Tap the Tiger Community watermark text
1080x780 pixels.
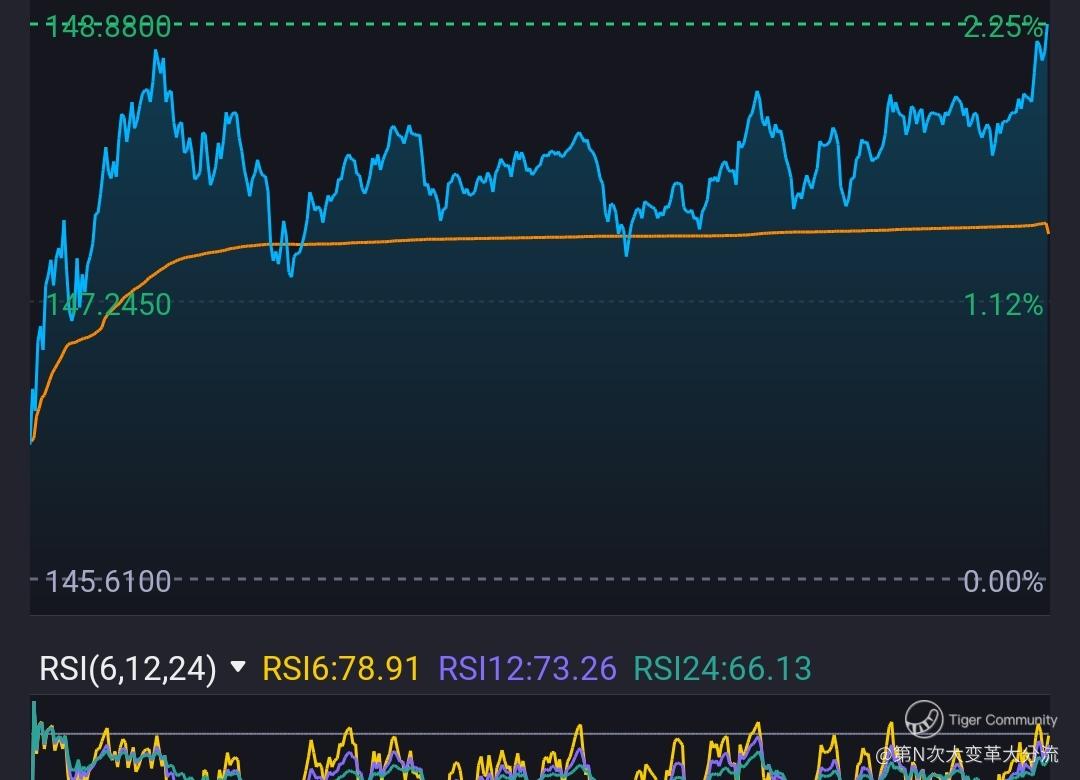tap(1003, 720)
